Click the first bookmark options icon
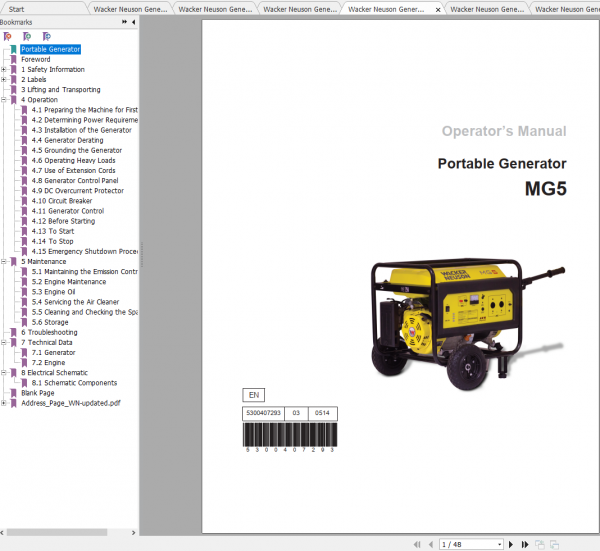Screen dimensions: 600x551 (7, 36)
